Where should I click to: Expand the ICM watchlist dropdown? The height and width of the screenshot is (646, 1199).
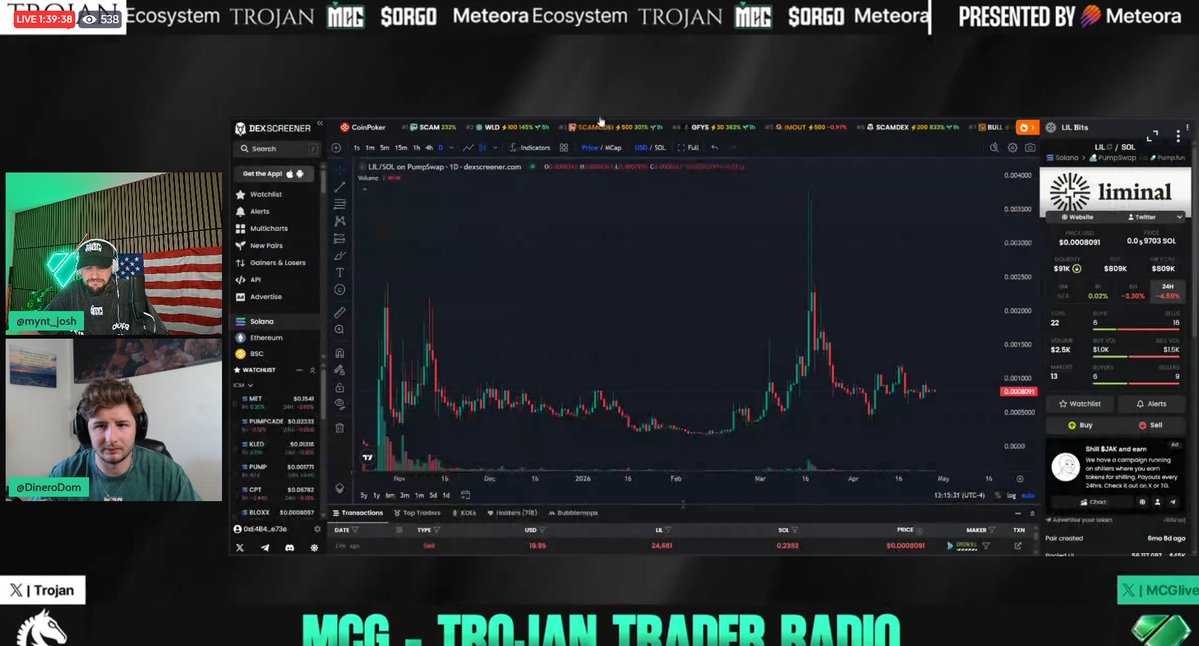[x=243, y=385]
